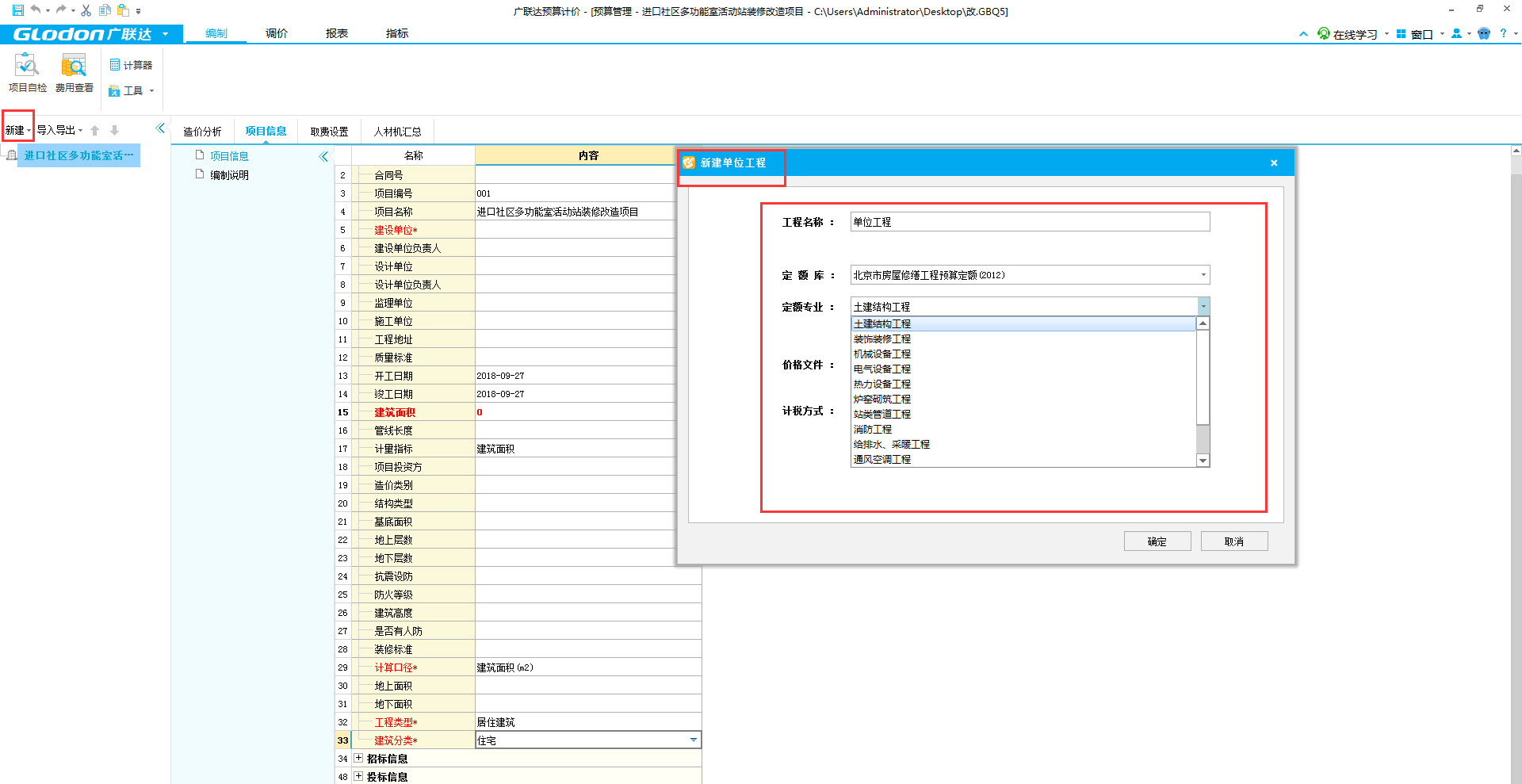Viewport: 1522px width, 784px height.
Task: Open the 新建 dropdown in project tree
Action: [x=18, y=130]
